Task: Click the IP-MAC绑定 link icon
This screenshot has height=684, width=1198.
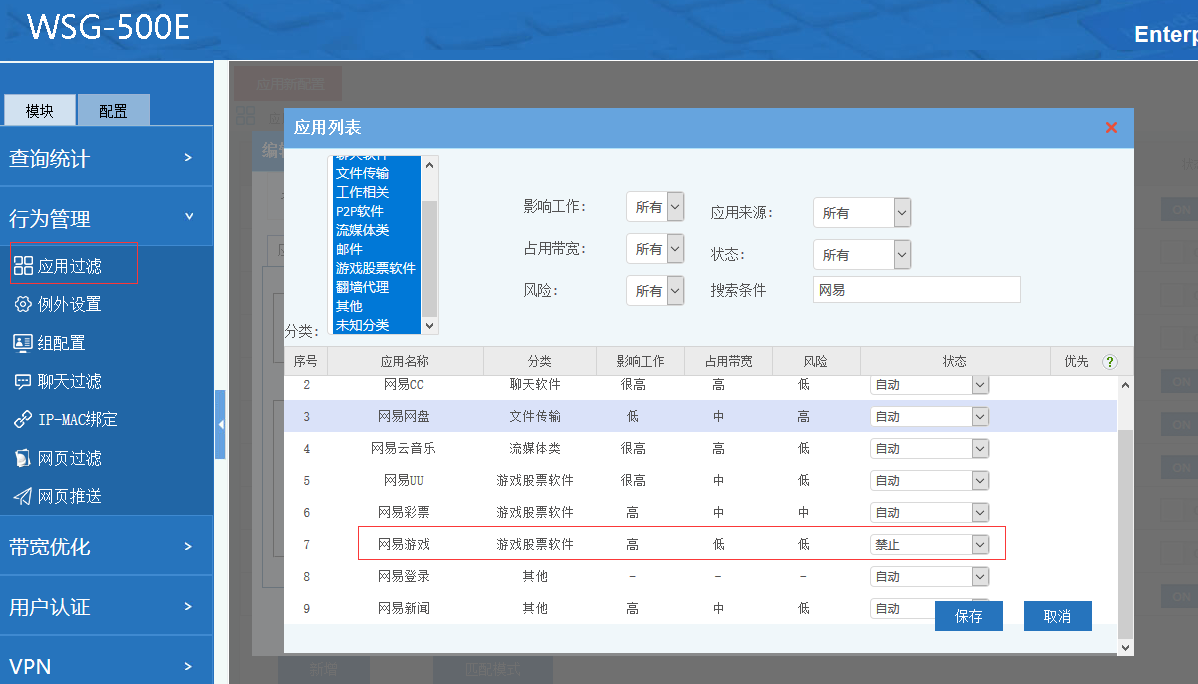Action: click(x=23, y=420)
